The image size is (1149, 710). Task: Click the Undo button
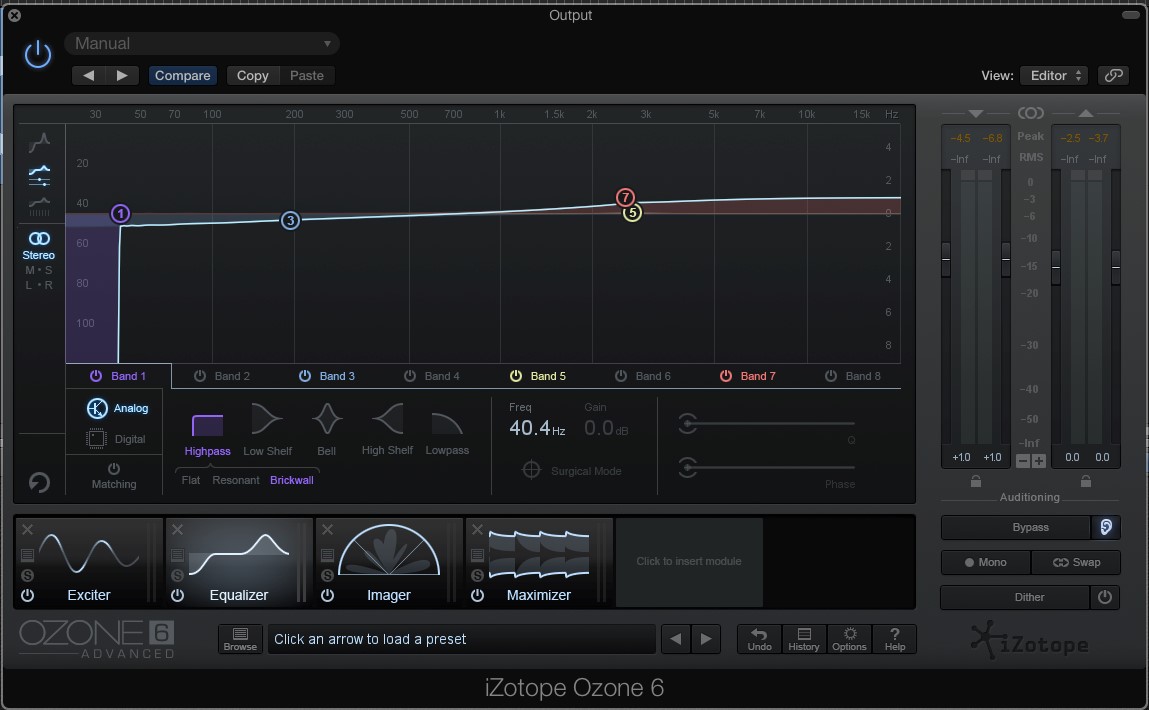pyautogui.click(x=759, y=639)
